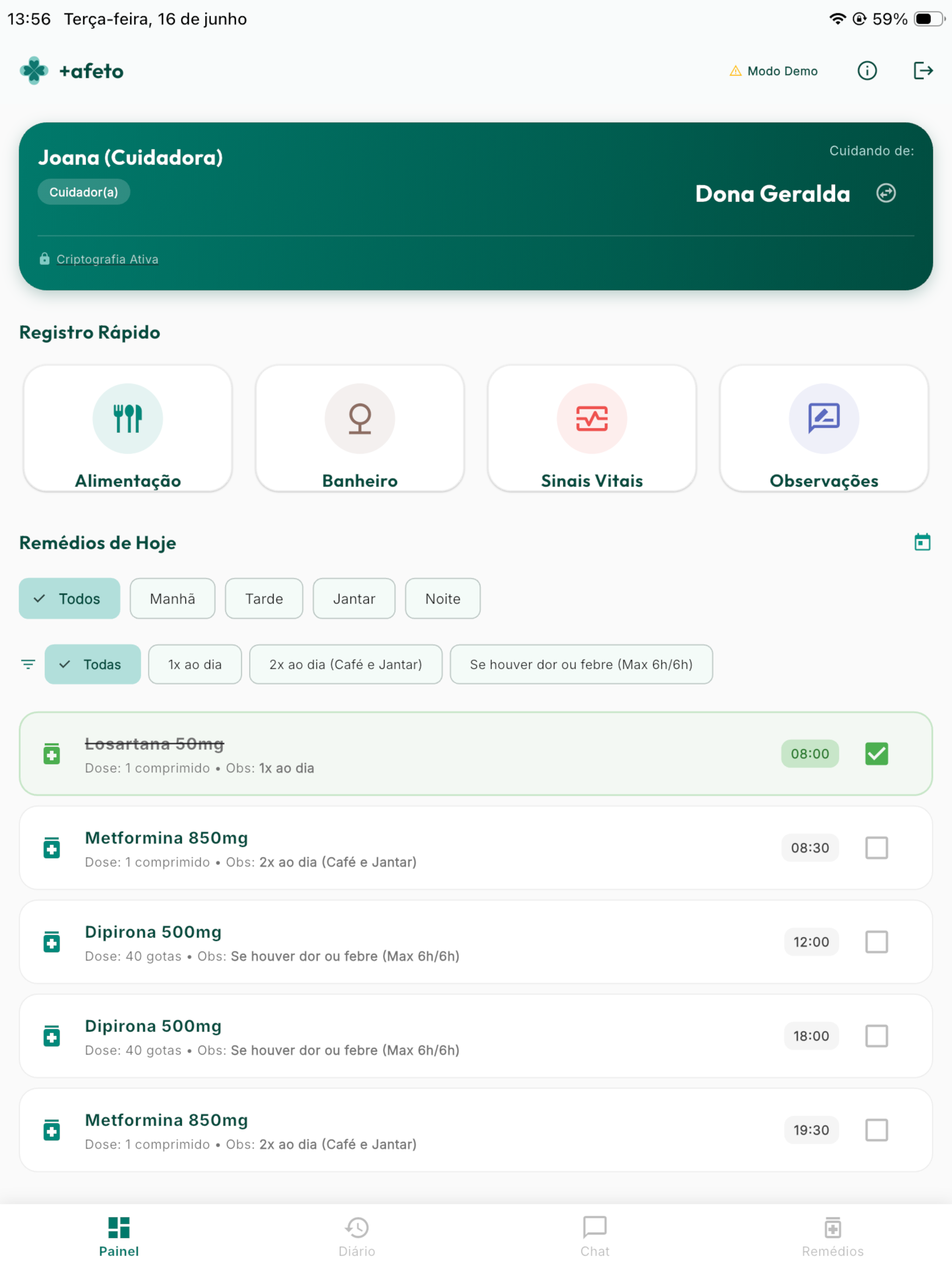Tap the Cuidador(a) role badge
The image size is (952, 1270).
pos(84,192)
